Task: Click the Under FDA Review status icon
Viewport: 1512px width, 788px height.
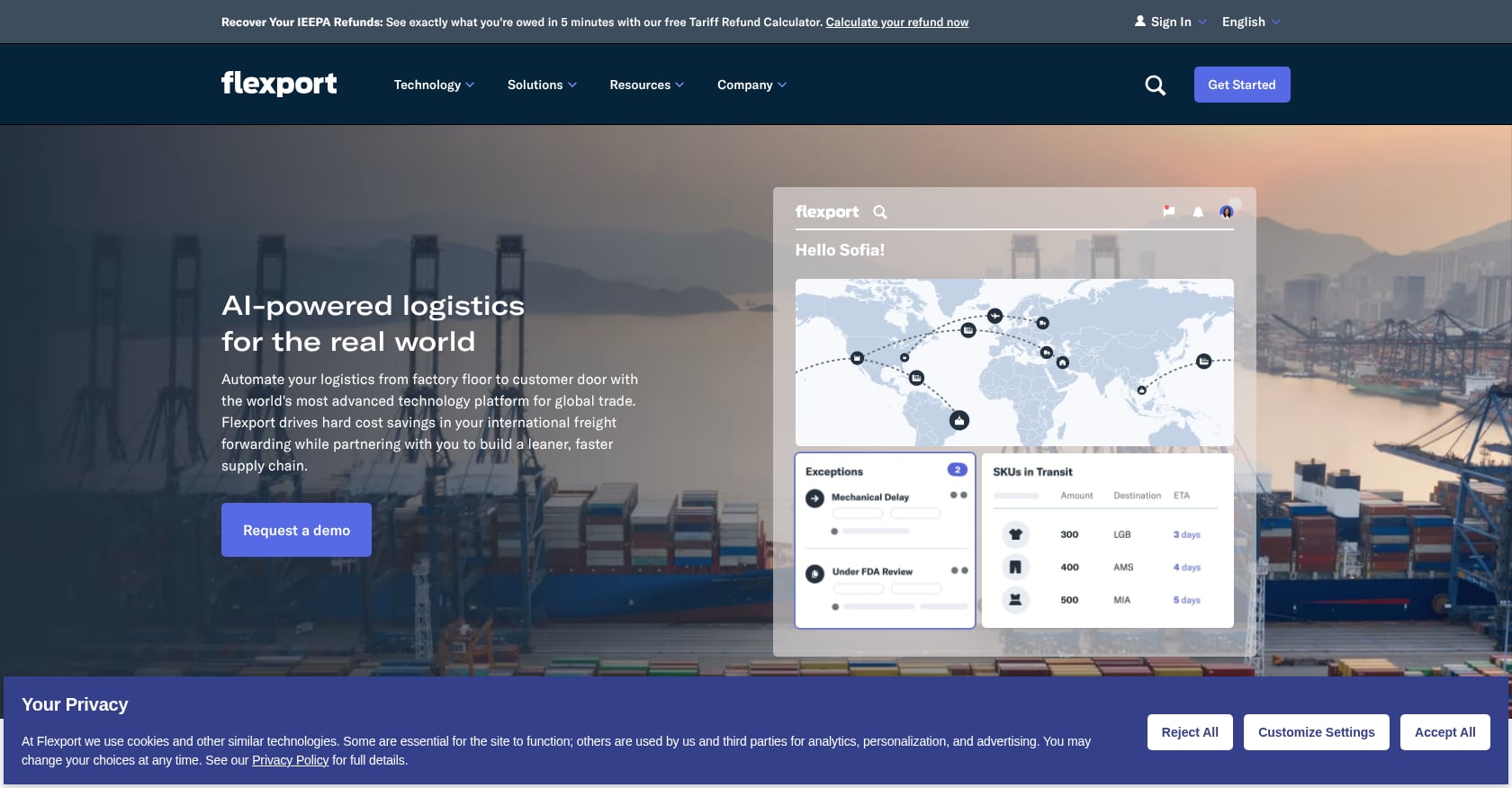Action: click(x=814, y=573)
